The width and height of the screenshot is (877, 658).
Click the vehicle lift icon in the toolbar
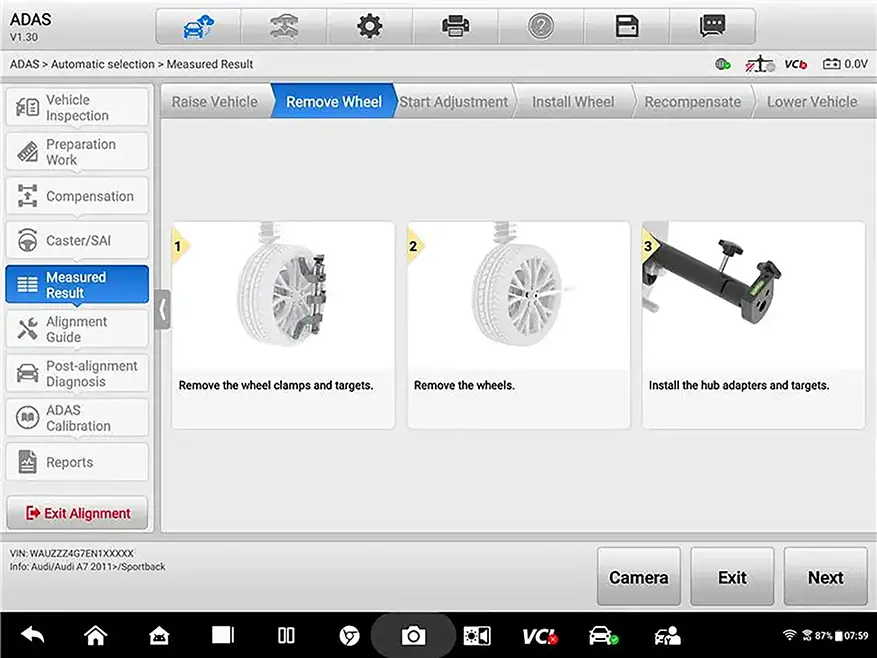283,26
